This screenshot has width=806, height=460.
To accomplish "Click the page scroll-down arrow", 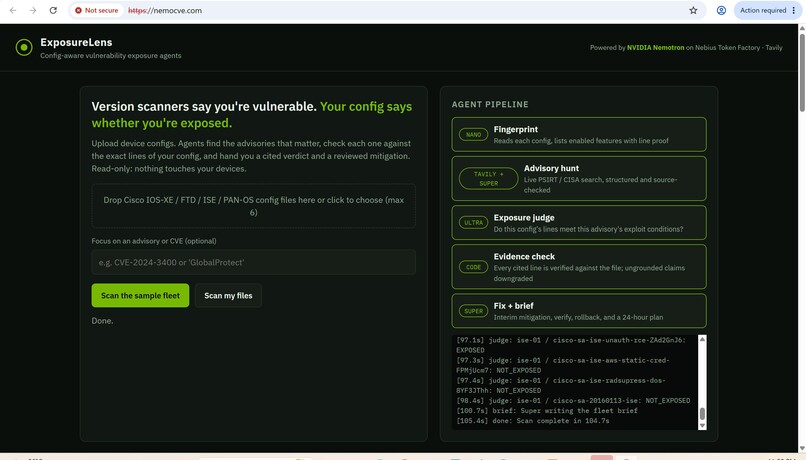I will pyautogui.click(x=802, y=449).
